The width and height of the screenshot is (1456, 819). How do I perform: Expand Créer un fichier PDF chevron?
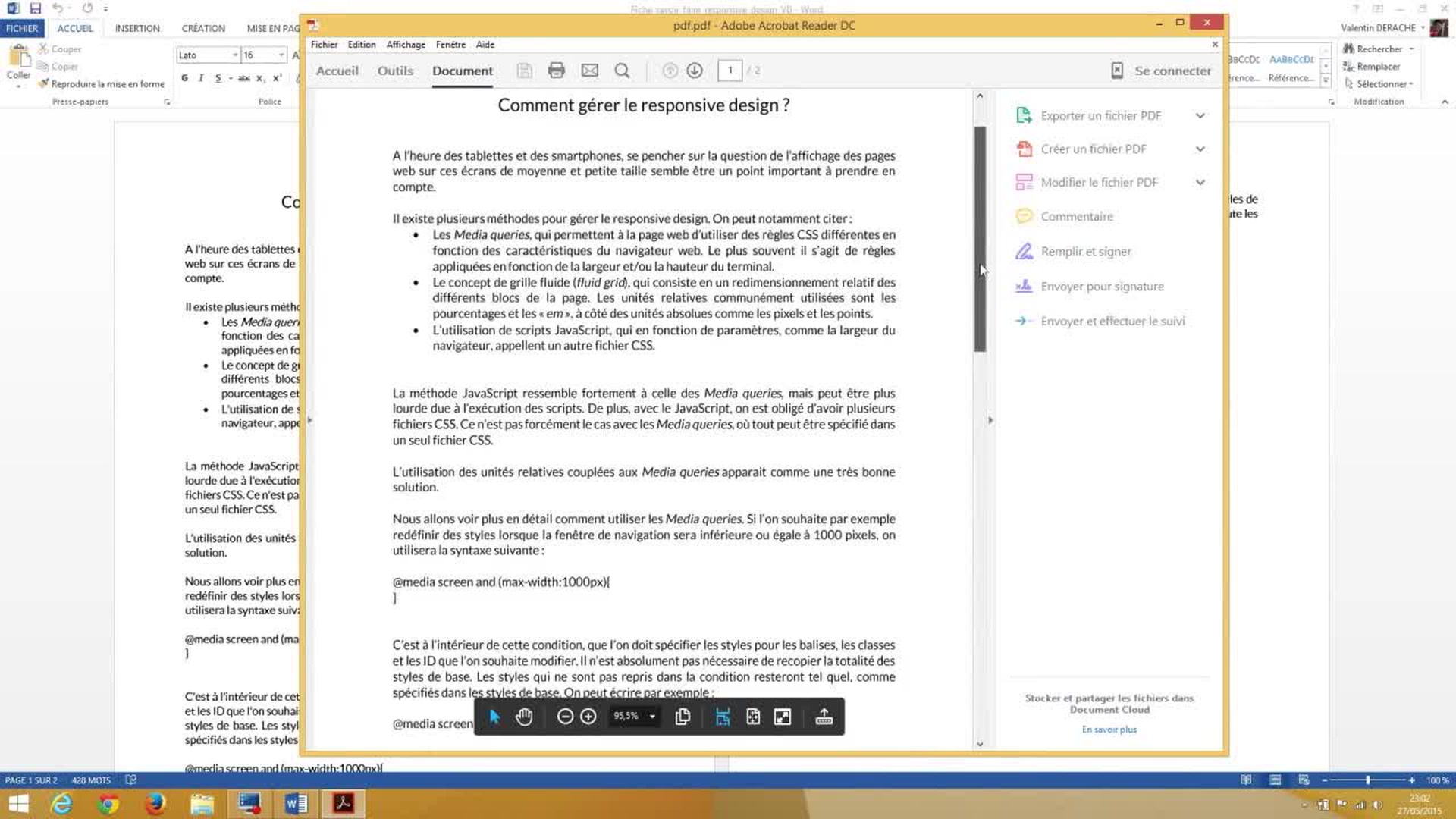(x=1200, y=149)
